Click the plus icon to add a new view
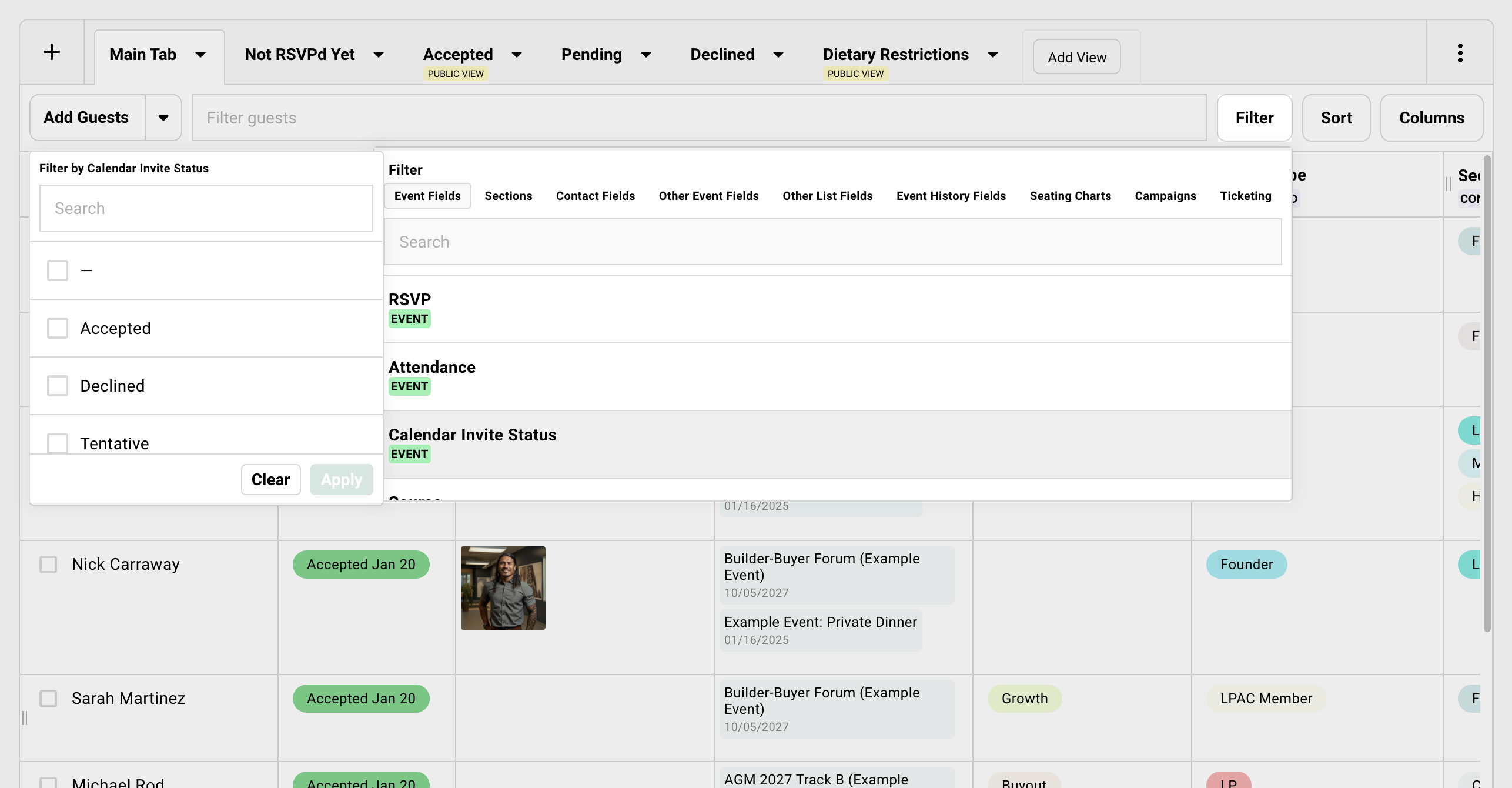The image size is (1512, 788). (52, 52)
